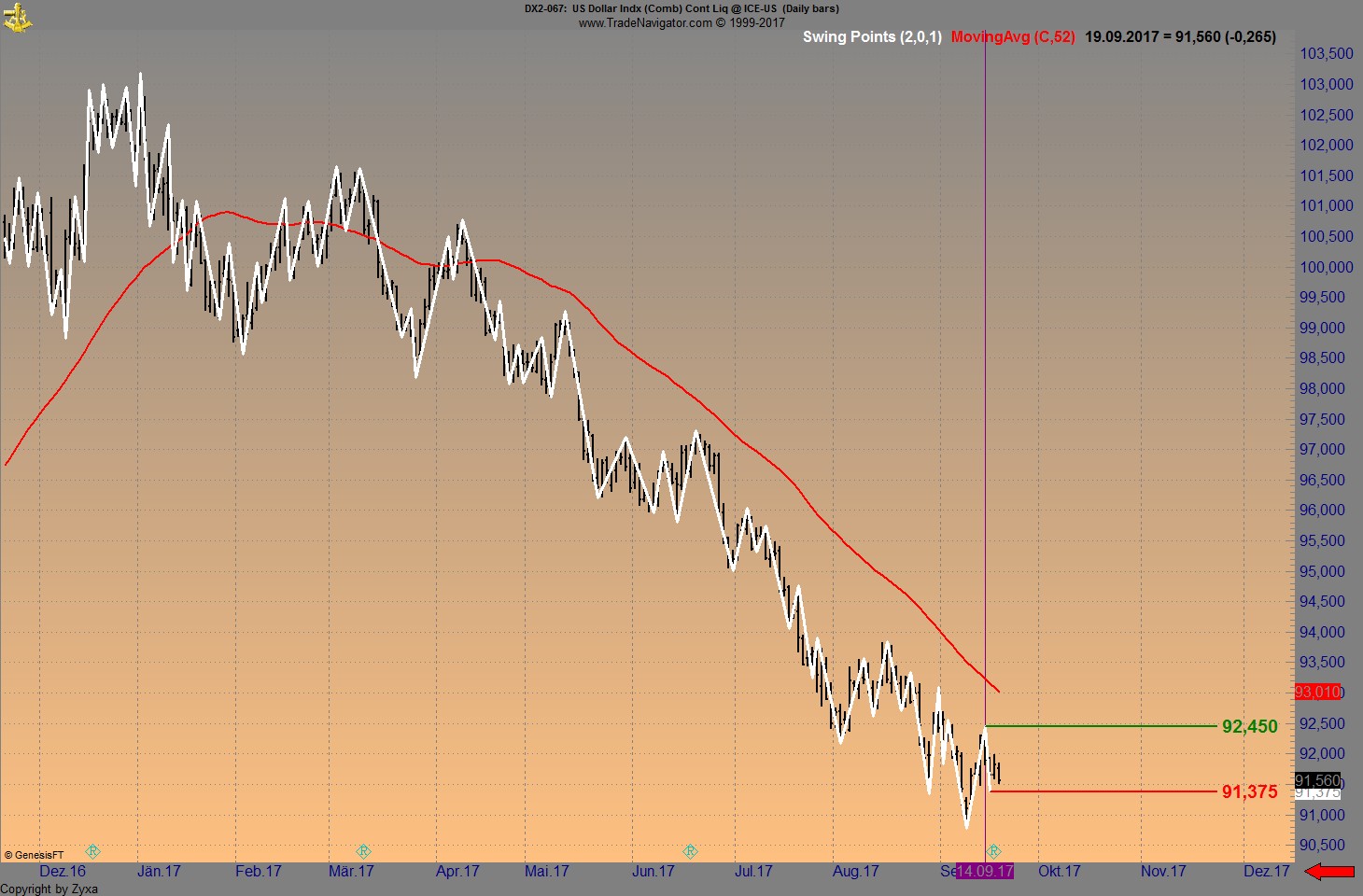Click the 99,000 price axis value
Image resolution: width=1363 pixels, height=896 pixels.
click(x=1323, y=328)
